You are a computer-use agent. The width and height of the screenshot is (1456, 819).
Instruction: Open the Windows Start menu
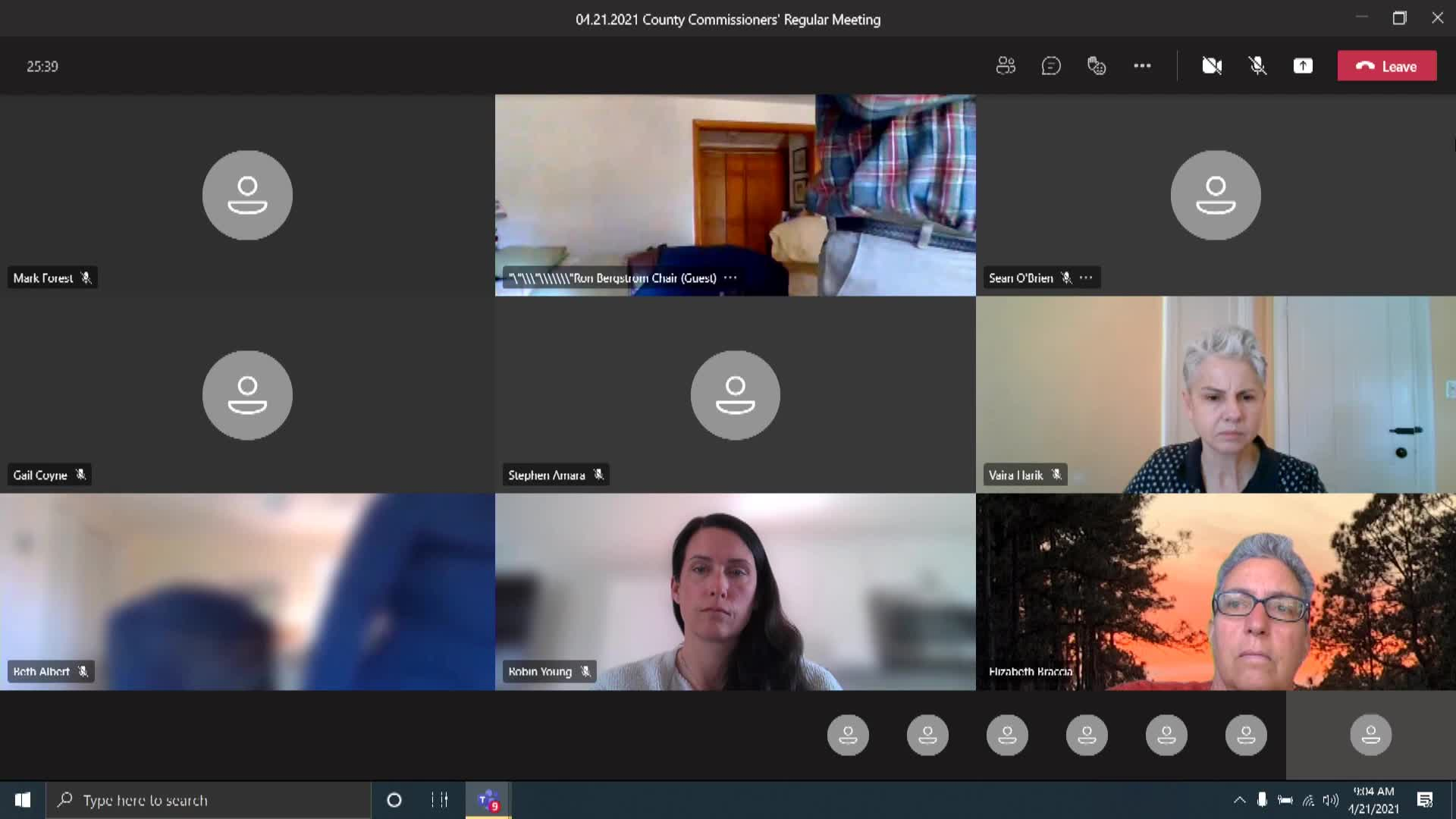pyautogui.click(x=23, y=800)
